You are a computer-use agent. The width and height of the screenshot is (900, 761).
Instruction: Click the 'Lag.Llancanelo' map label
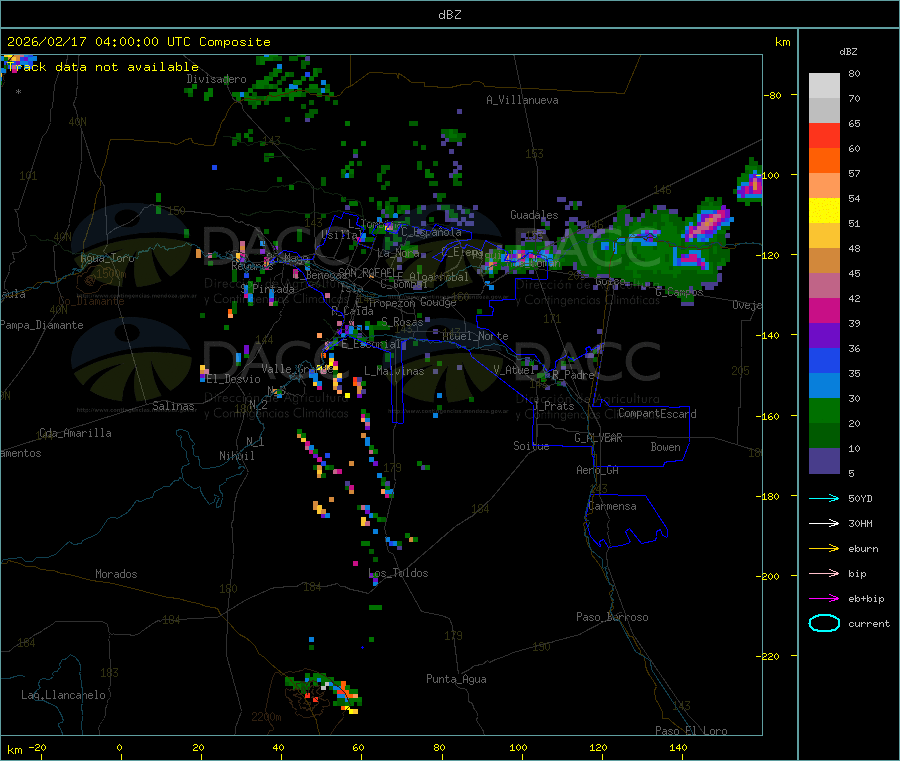[63, 695]
